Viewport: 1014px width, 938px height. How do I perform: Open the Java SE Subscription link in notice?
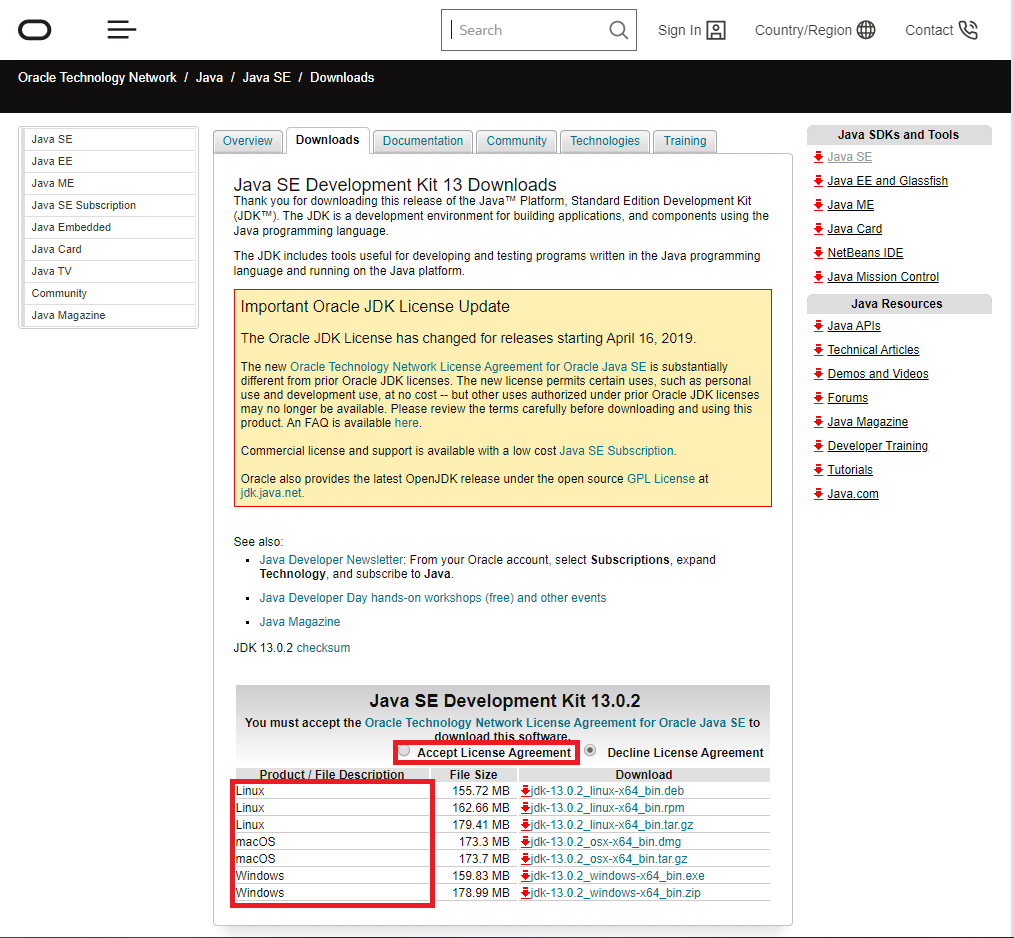[x=616, y=451]
